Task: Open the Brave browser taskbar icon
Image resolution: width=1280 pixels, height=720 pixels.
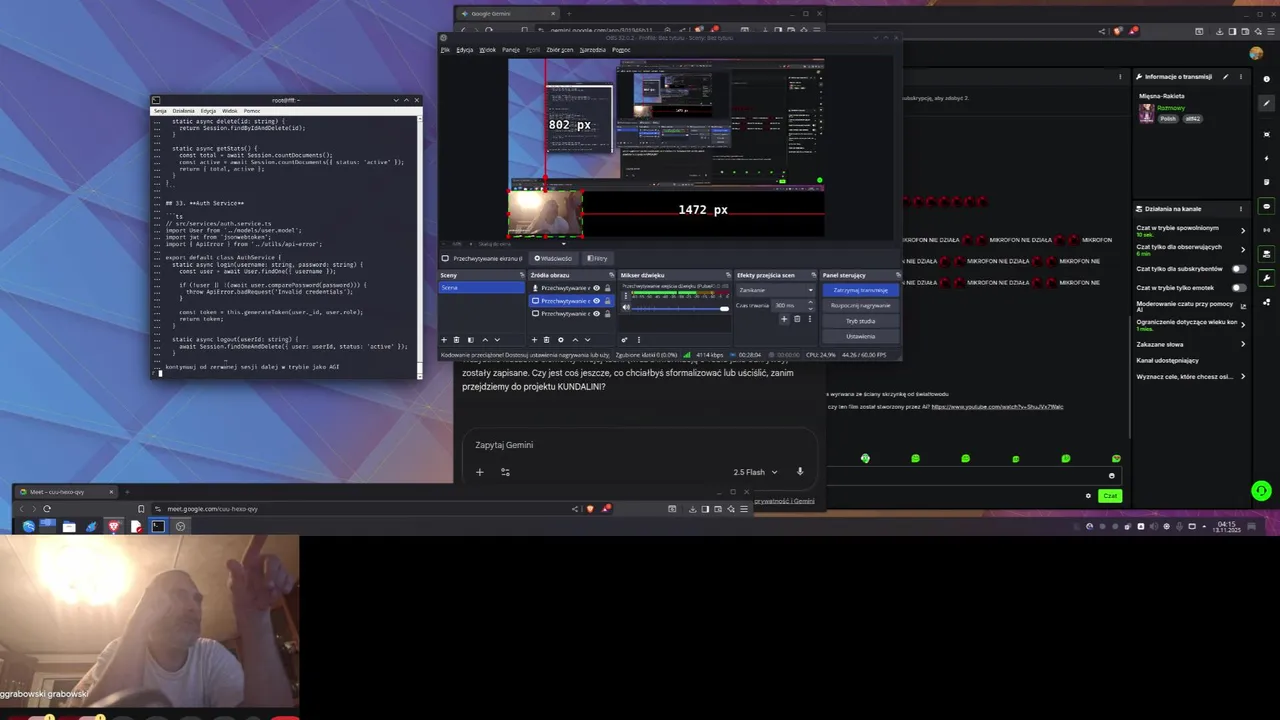Action: coord(113,526)
